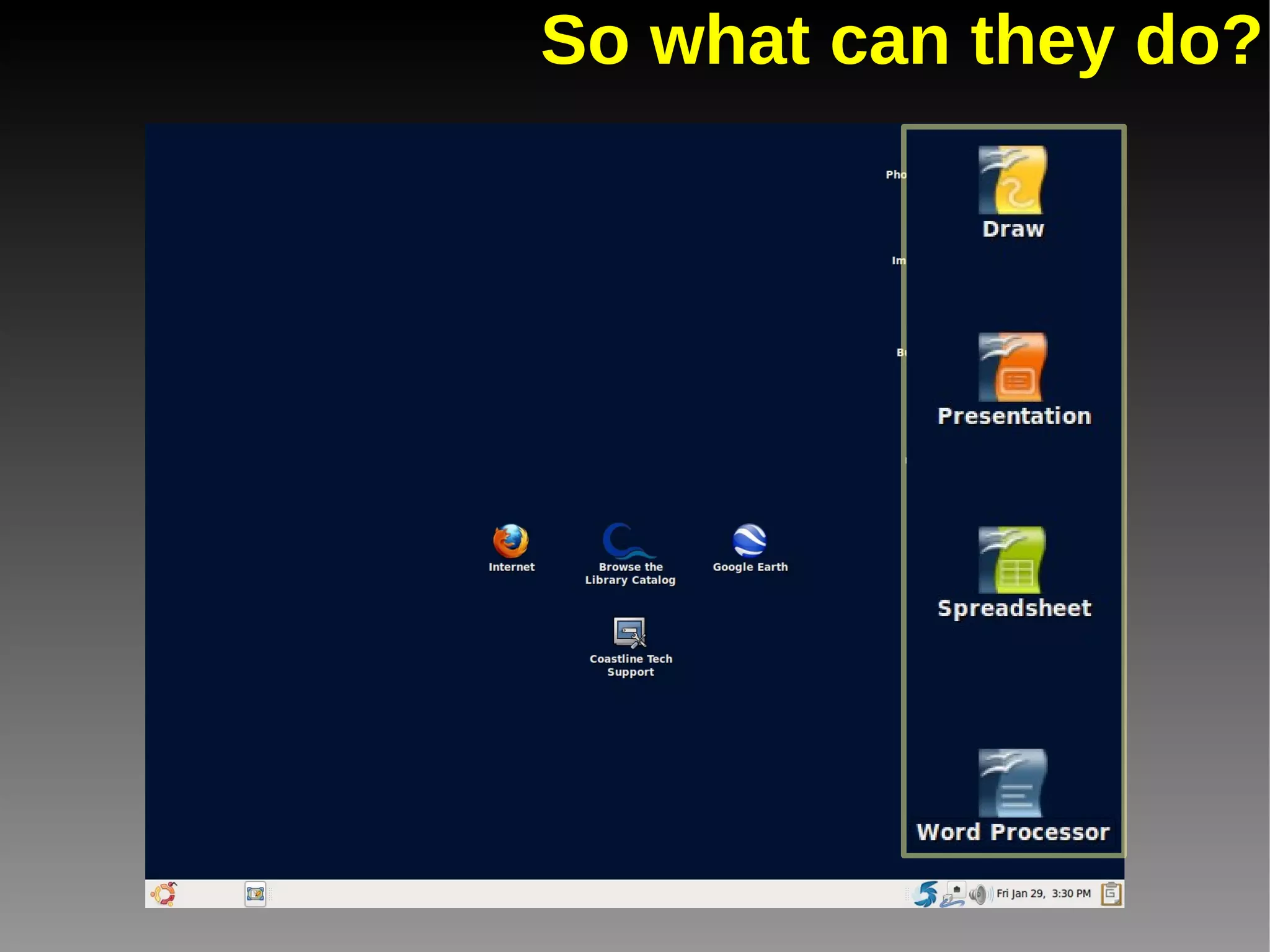Click the panel grip handle beside show desktop

(x=271, y=894)
